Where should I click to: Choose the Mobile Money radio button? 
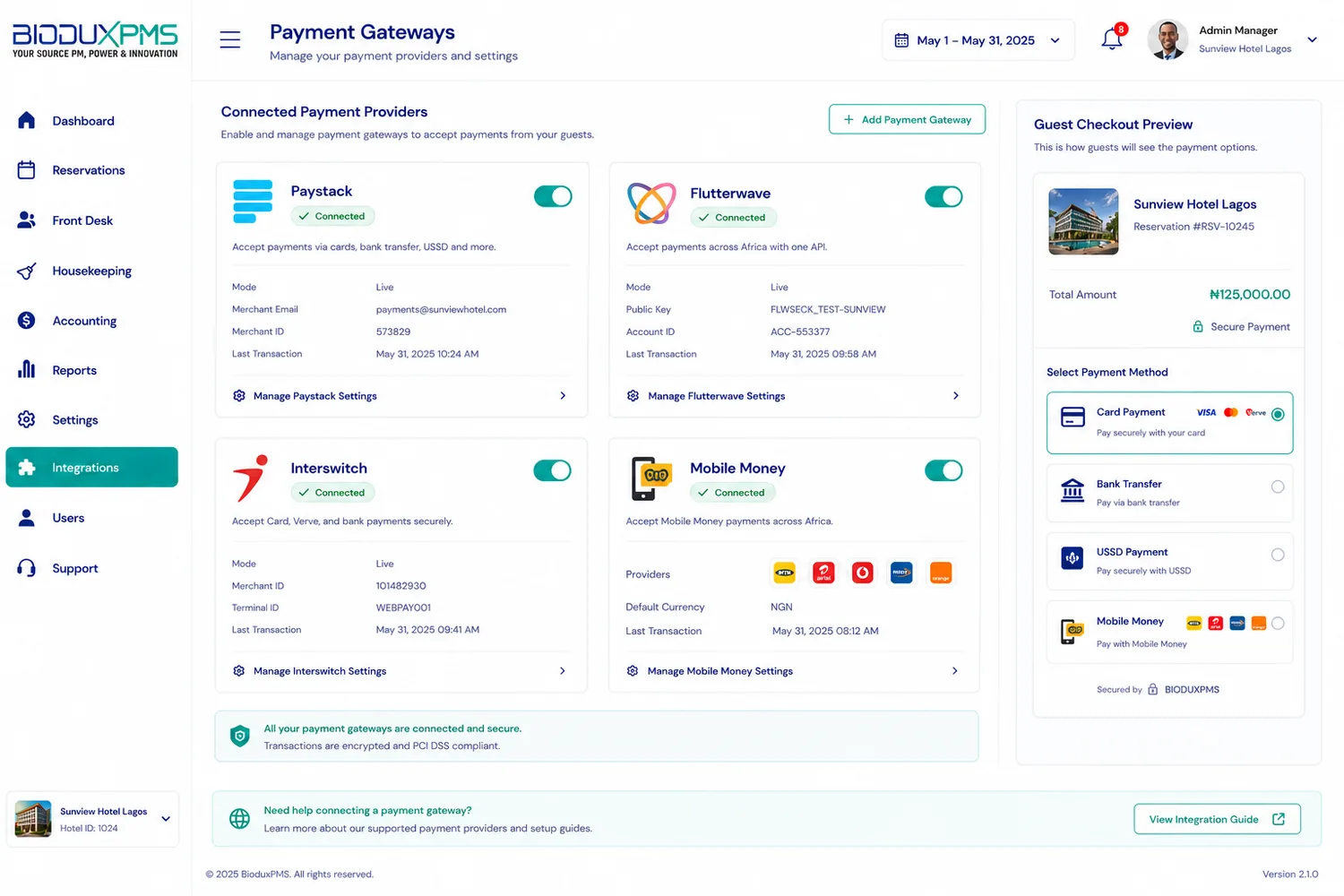click(1278, 623)
